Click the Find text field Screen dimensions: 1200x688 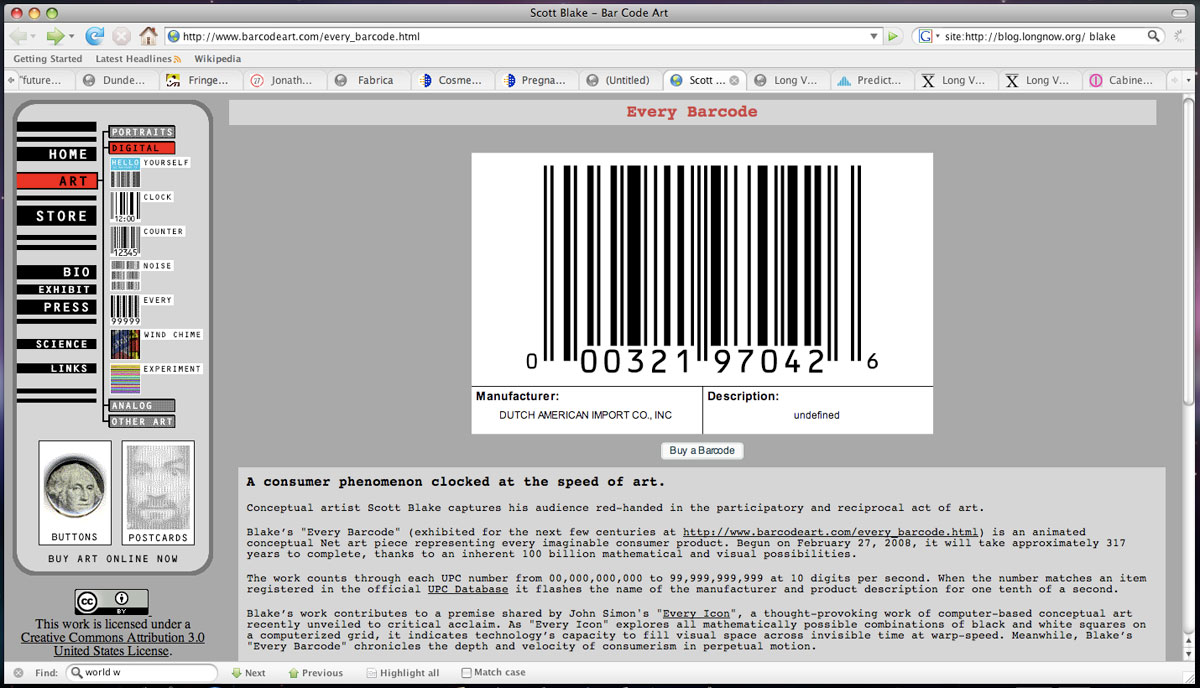[x=142, y=673]
